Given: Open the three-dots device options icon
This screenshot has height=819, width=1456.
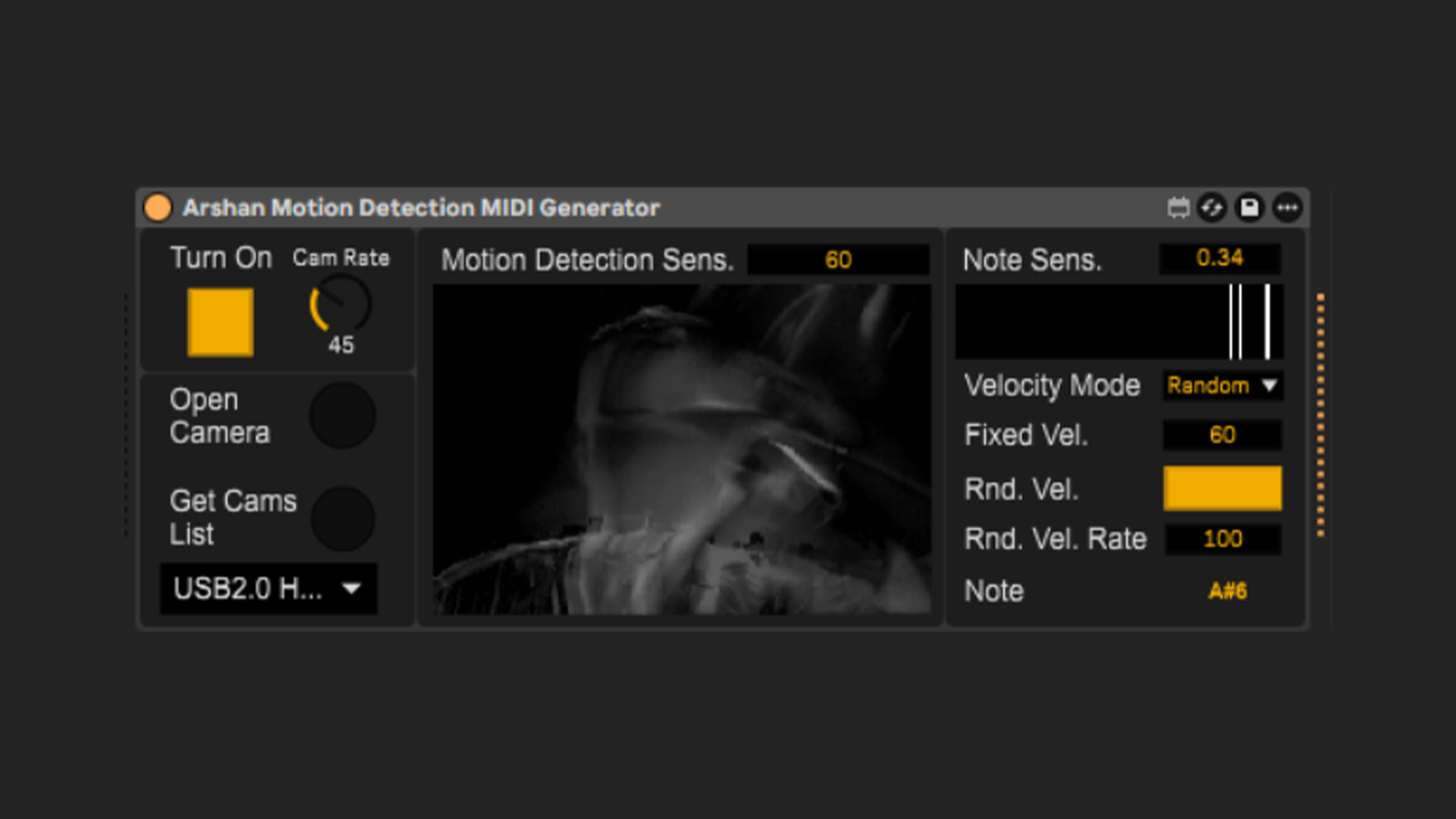Looking at the screenshot, I should click(1287, 208).
